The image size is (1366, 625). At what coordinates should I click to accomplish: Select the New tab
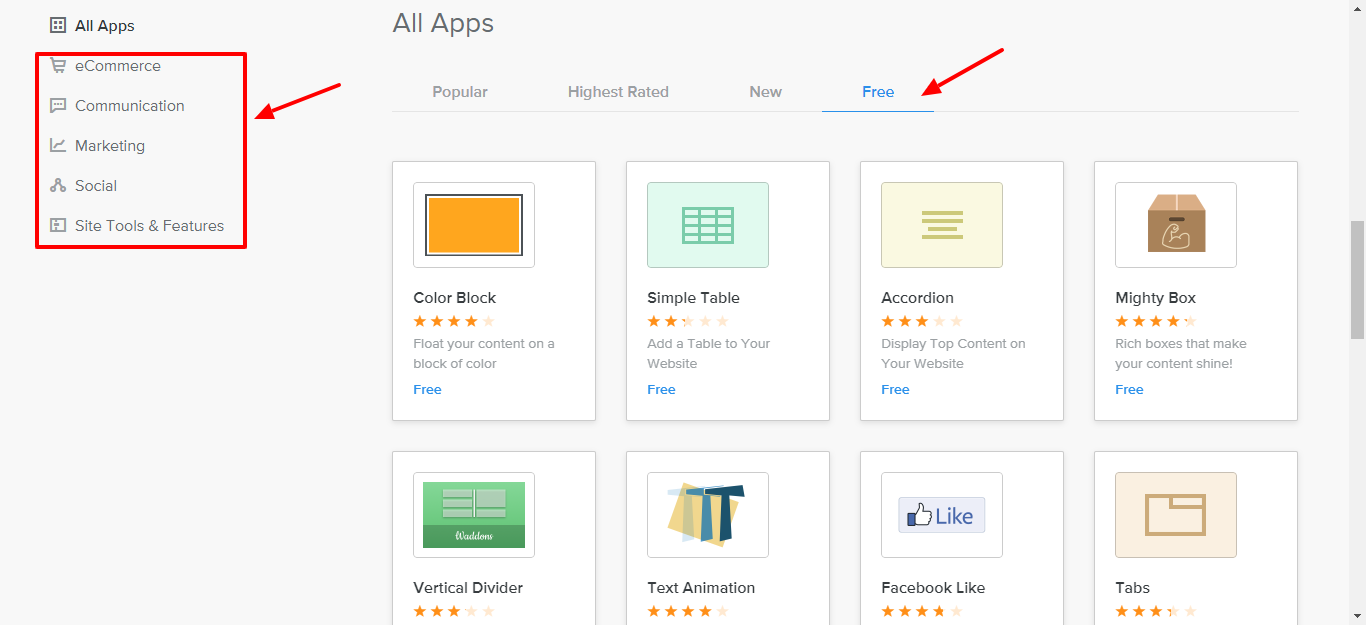(766, 92)
